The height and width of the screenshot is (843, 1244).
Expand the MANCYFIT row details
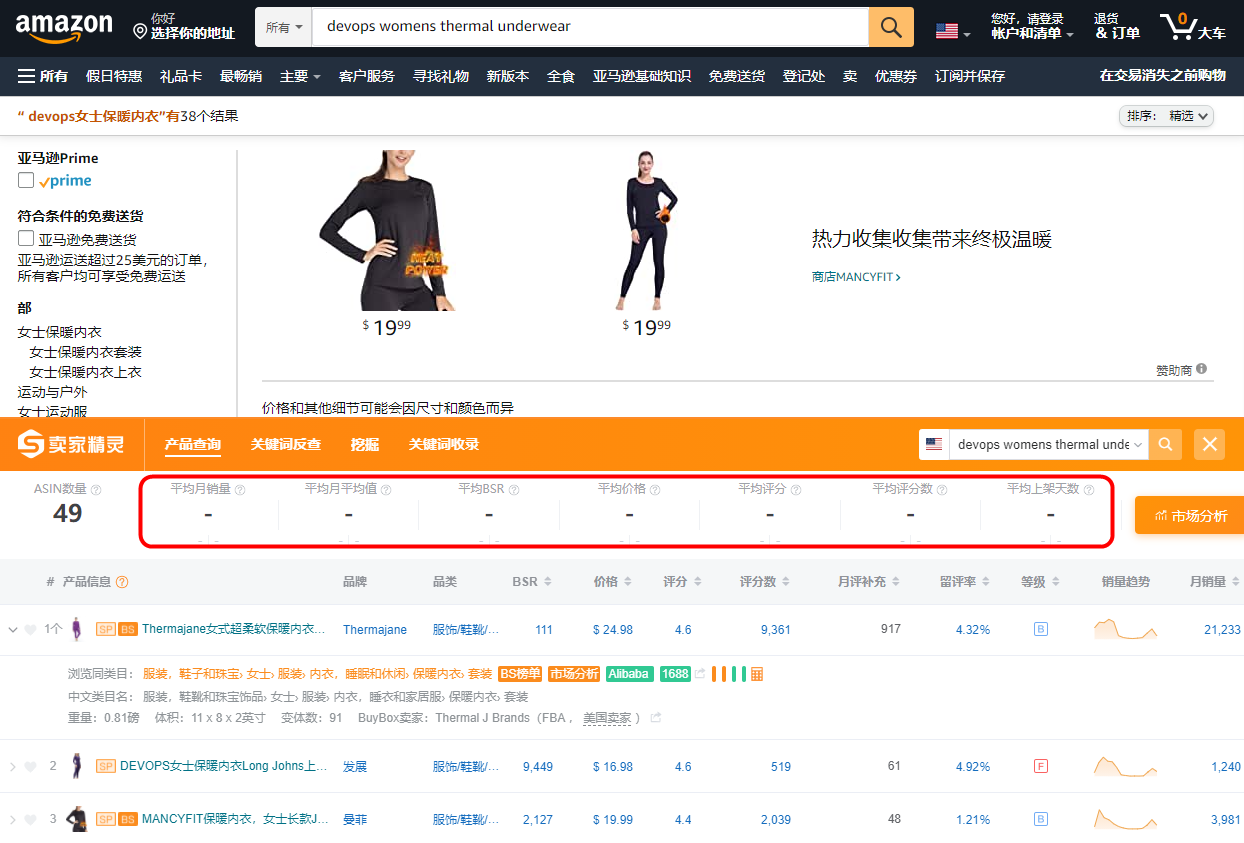(13, 820)
